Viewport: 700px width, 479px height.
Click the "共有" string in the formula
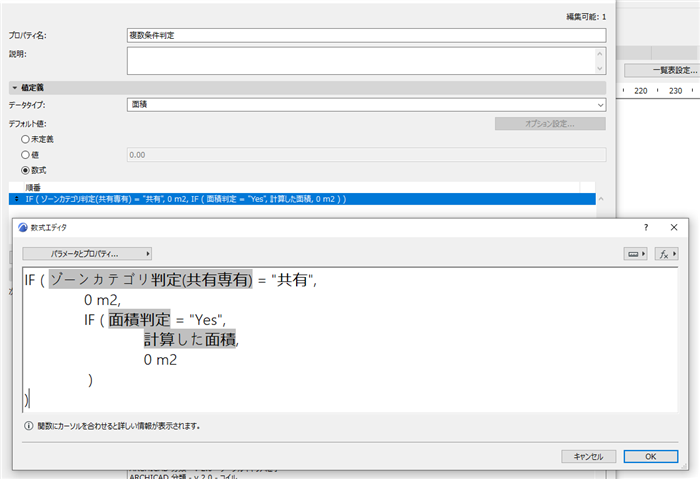coord(292,280)
